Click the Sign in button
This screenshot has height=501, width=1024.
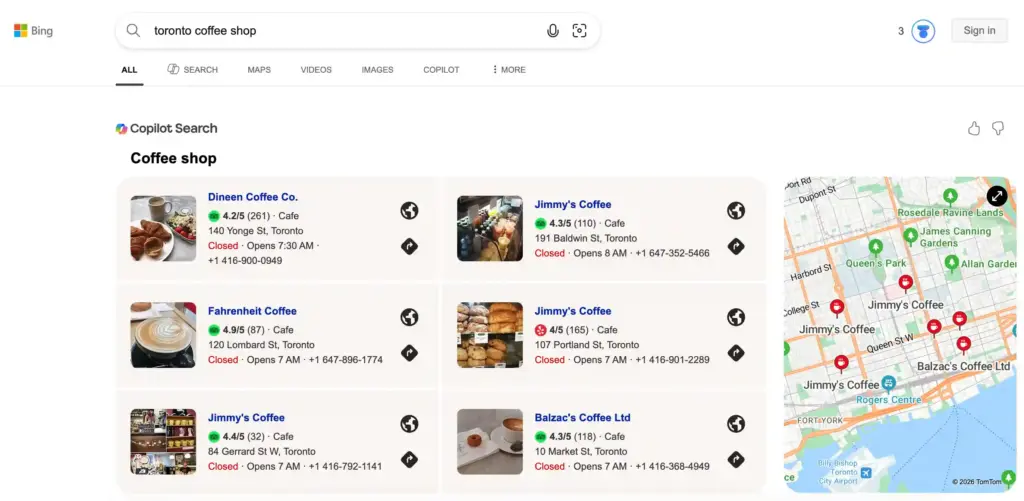pos(979,31)
